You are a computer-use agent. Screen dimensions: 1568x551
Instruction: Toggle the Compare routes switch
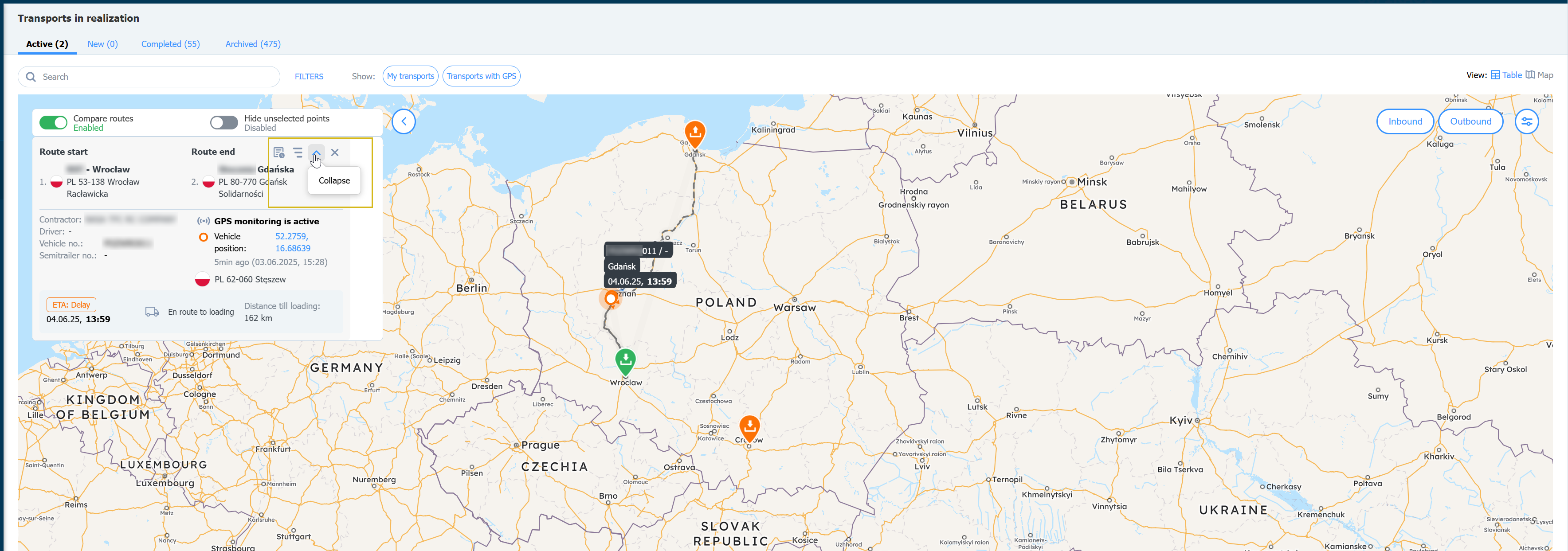[54, 123]
